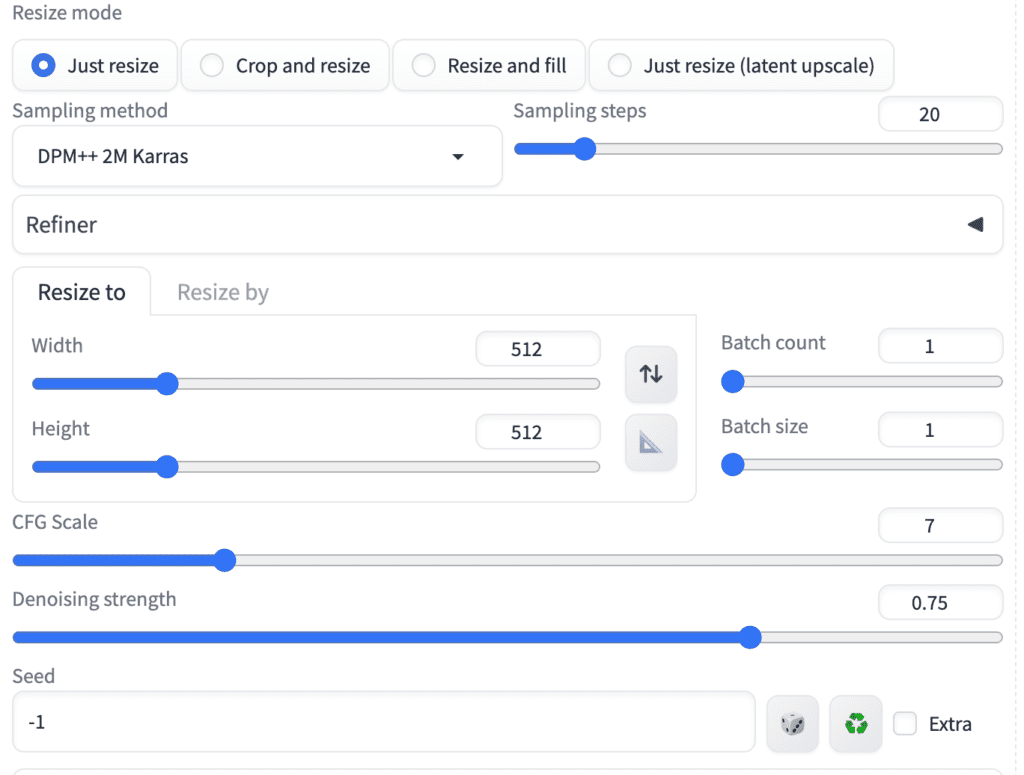Image resolution: width=1024 pixels, height=775 pixels.
Task: Click the Denoising strength slider handle
Action: [x=750, y=637]
